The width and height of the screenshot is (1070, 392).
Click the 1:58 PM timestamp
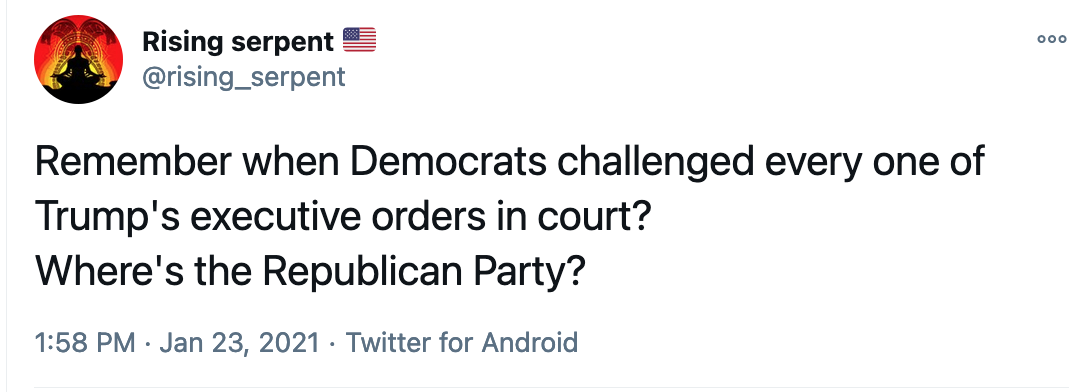point(85,341)
